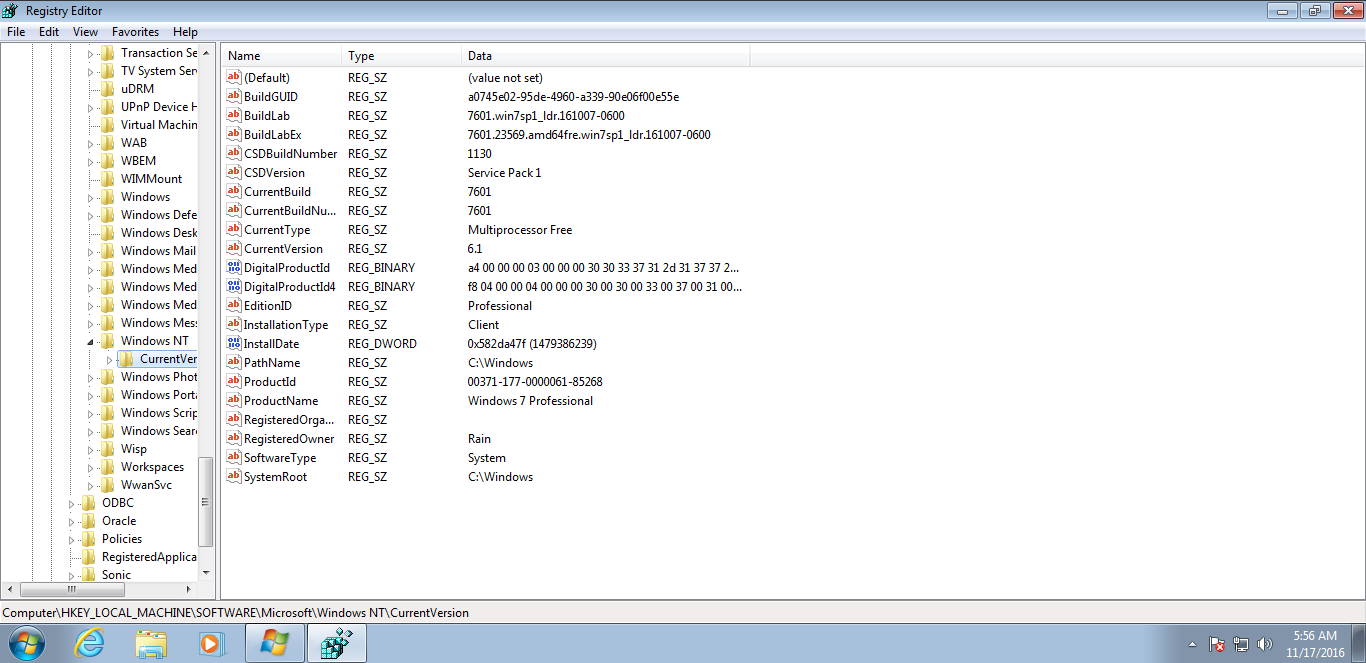Expand the Oracle tree node

coord(72,521)
